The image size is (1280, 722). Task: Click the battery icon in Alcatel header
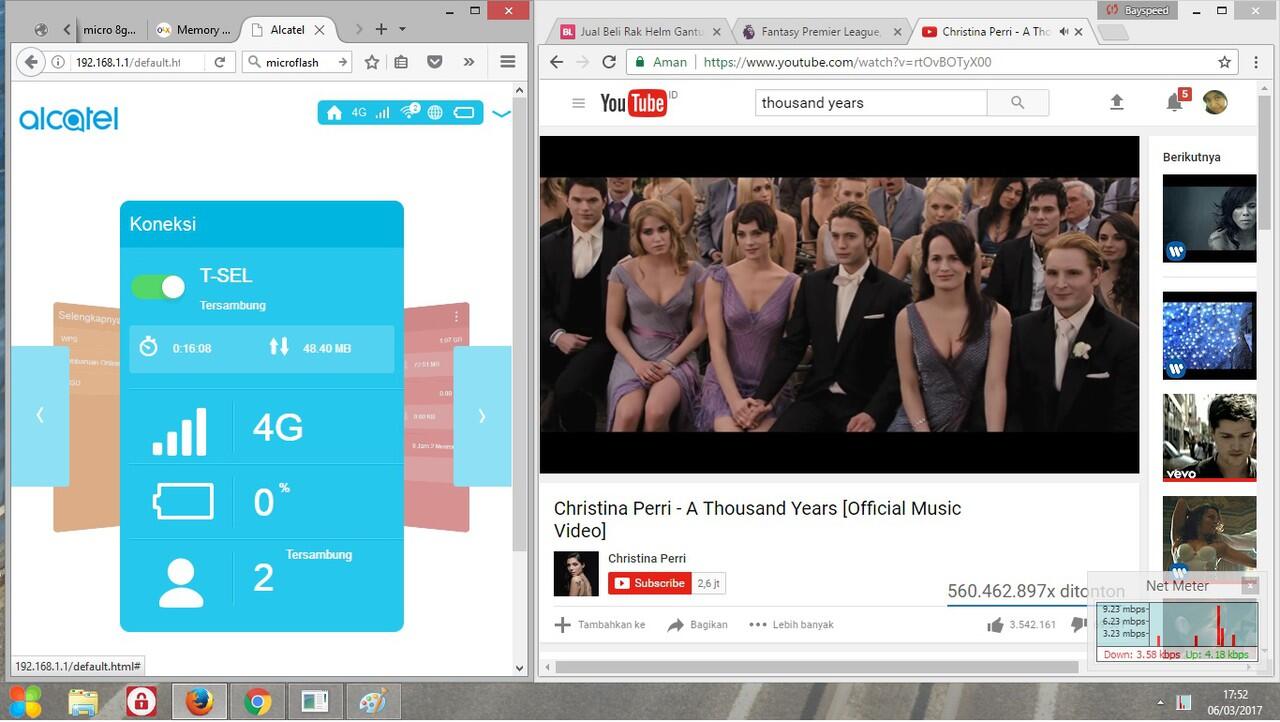pyautogui.click(x=464, y=113)
